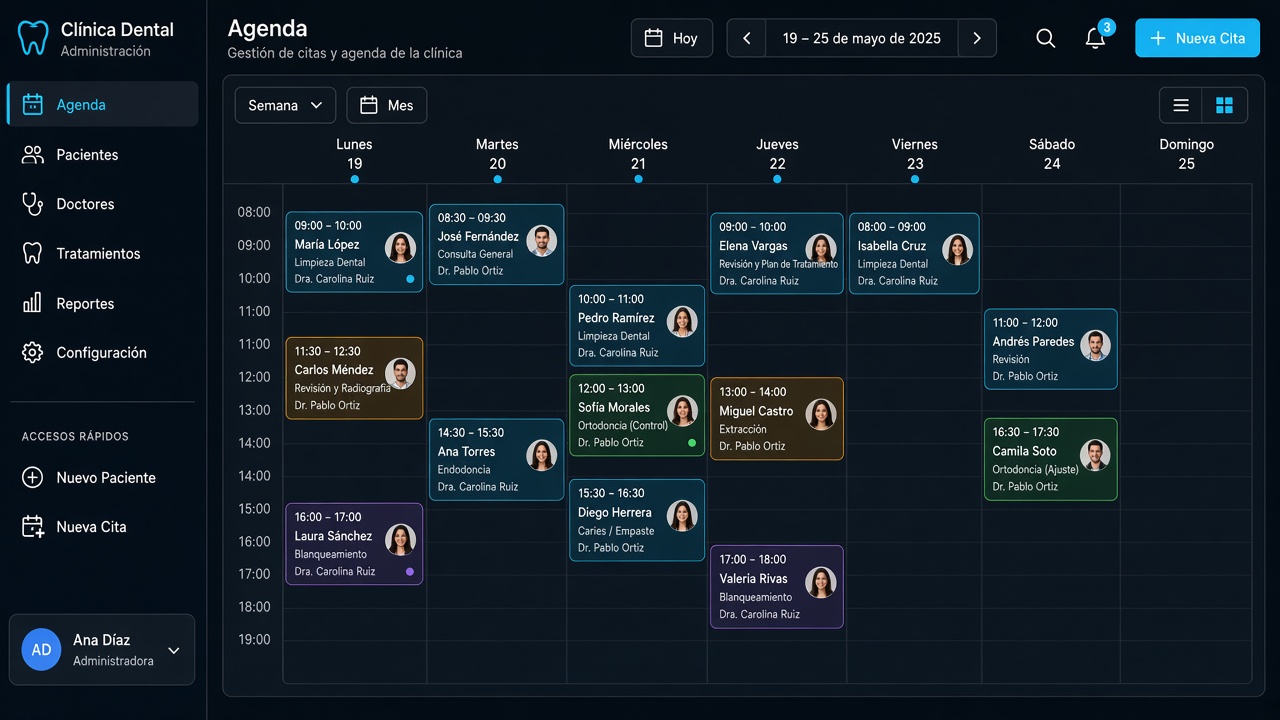Switch to grid view layout
This screenshot has width=1280, height=720.
click(x=1224, y=105)
